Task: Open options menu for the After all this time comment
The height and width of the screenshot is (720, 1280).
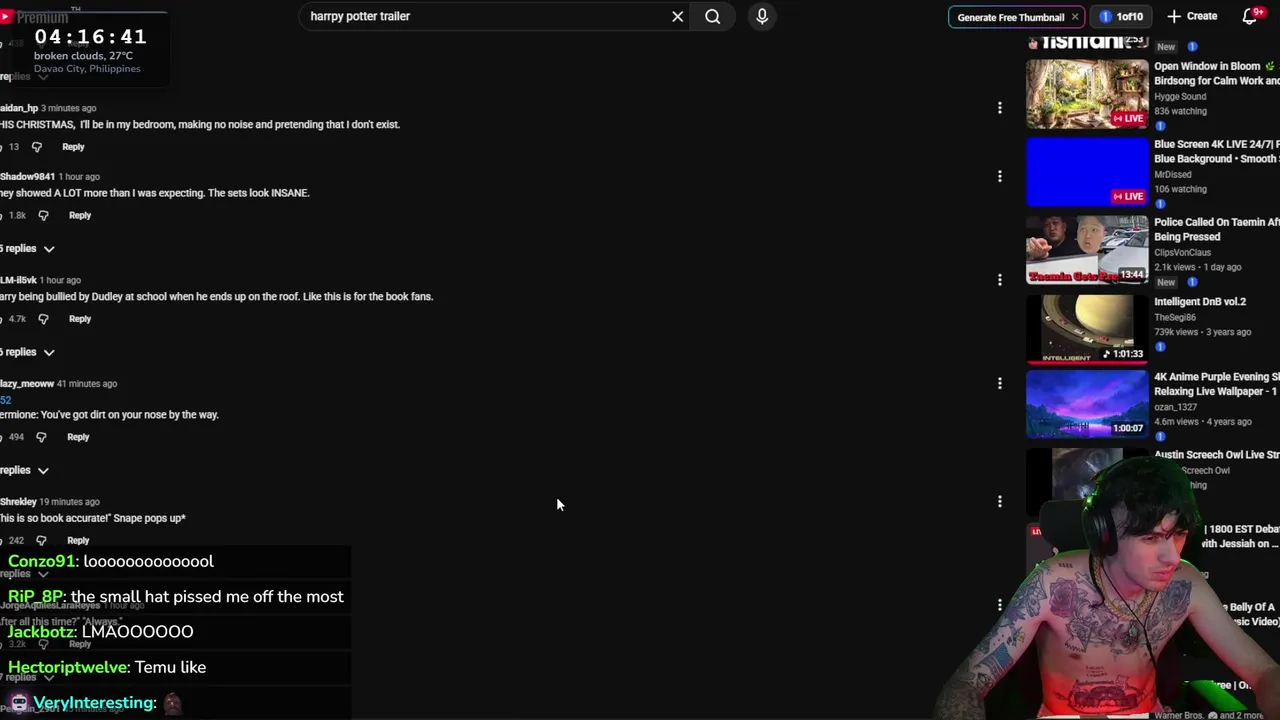Action: point(999,605)
